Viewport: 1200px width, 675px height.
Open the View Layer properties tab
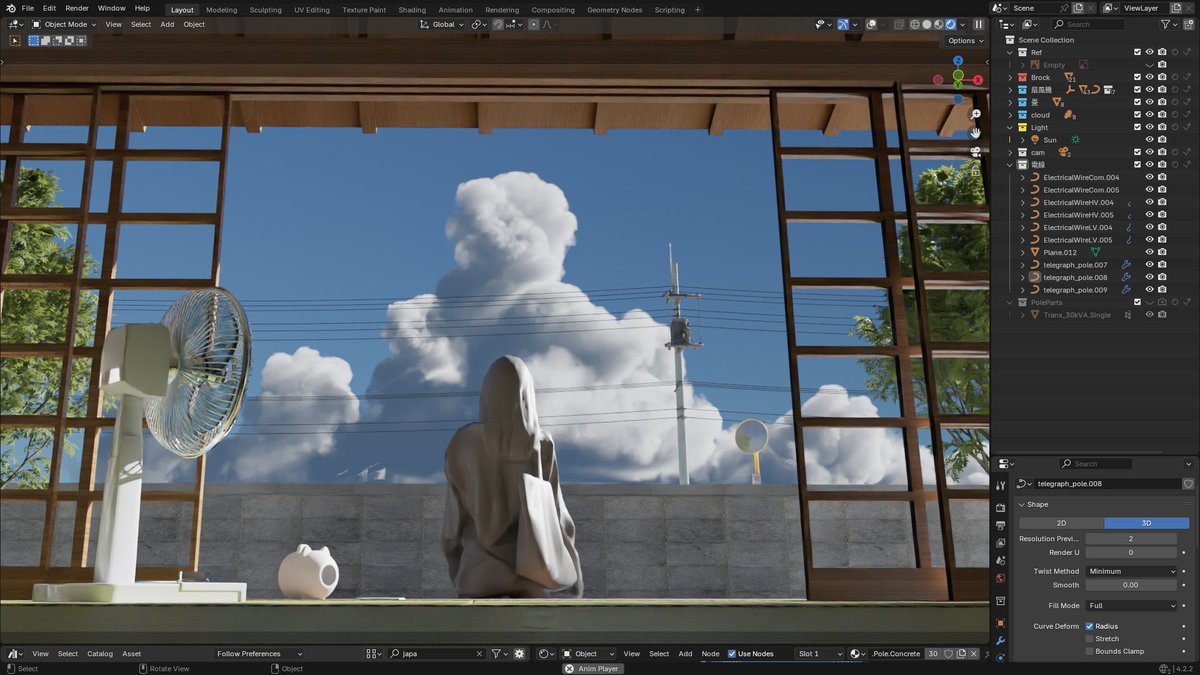coord(1000,543)
